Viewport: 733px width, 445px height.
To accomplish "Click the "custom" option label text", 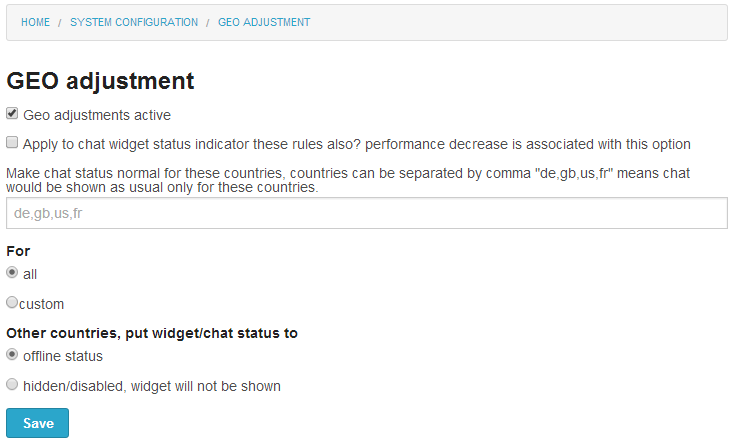I will pyautogui.click(x=42, y=304).
